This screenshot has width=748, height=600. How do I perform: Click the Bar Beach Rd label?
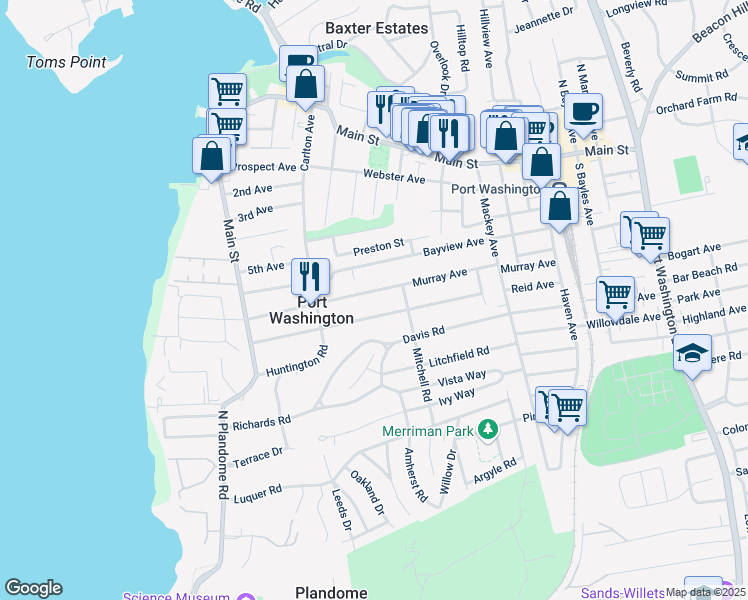pyautogui.click(x=705, y=272)
